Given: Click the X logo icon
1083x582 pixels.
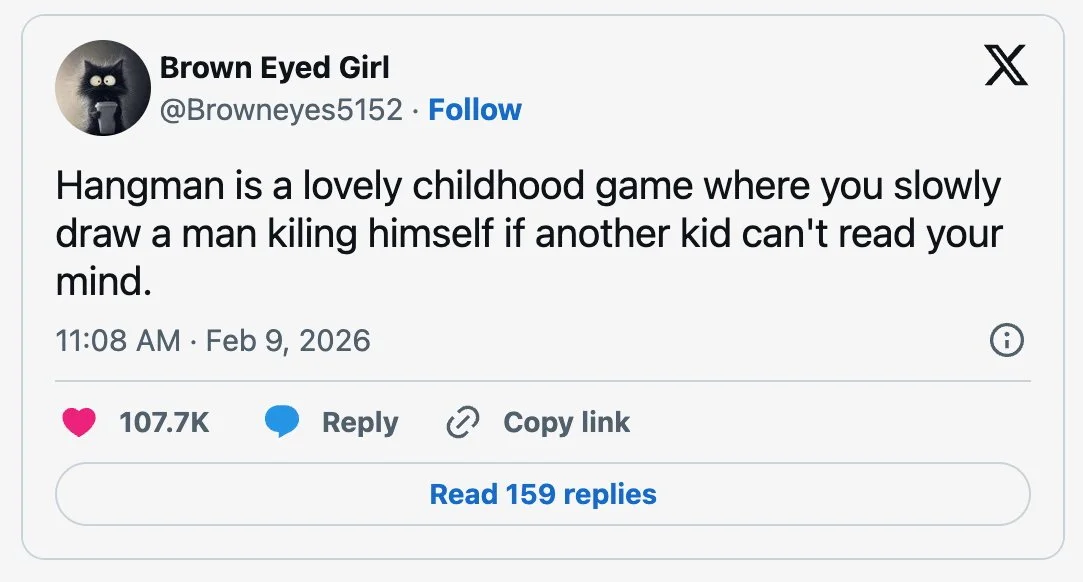Looking at the screenshot, I should click(x=1006, y=68).
